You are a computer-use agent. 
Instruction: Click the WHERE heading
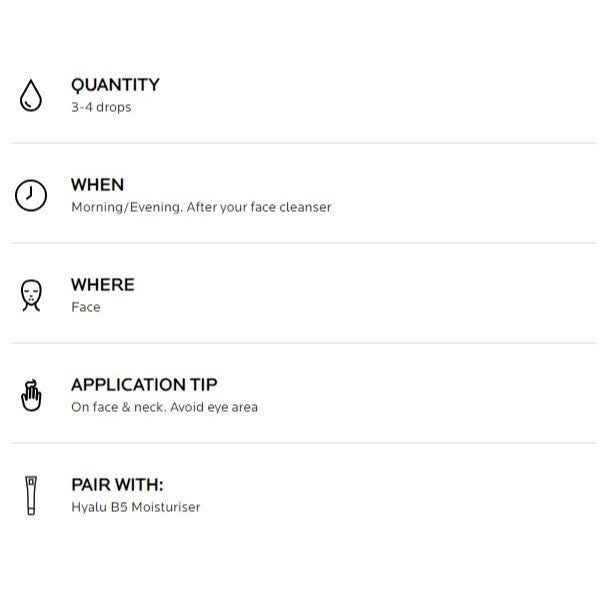click(x=102, y=285)
